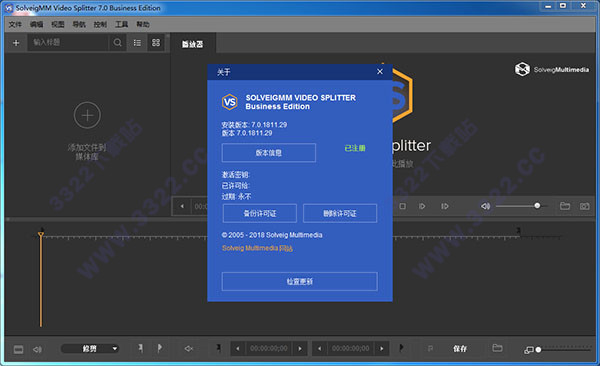Open the 编辑 menu
The width and height of the screenshot is (600, 366).
coord(36,25)
